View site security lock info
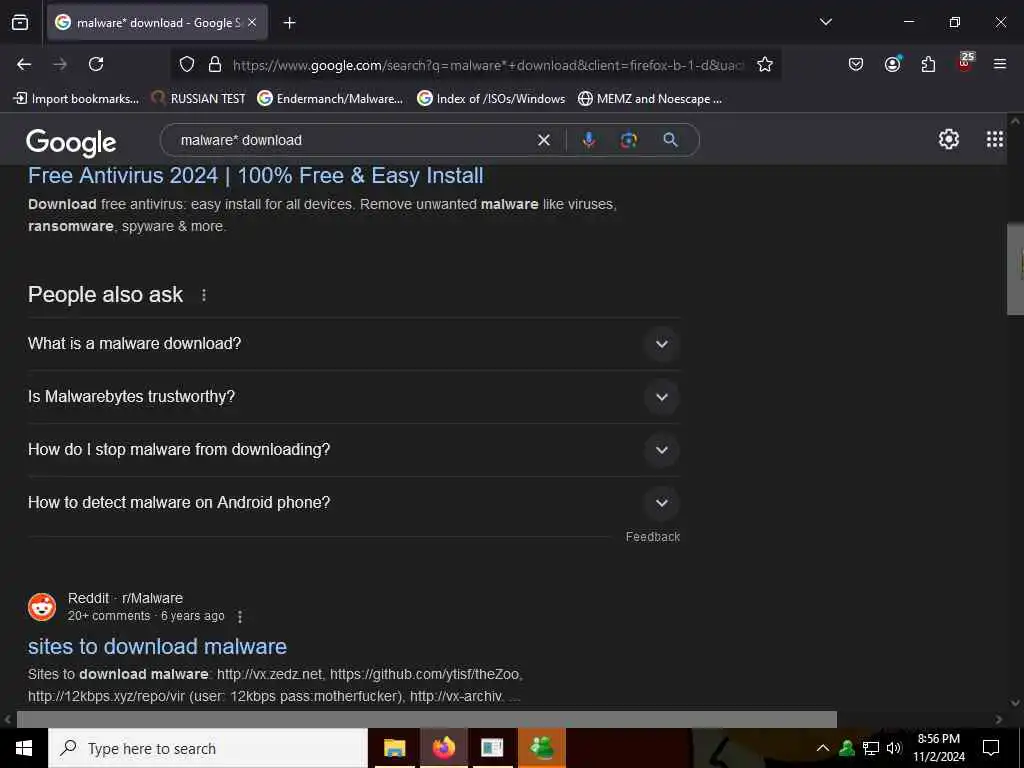Image resolution: width=1024 pixels, height=768 pixels. click(x=215, y=65)
